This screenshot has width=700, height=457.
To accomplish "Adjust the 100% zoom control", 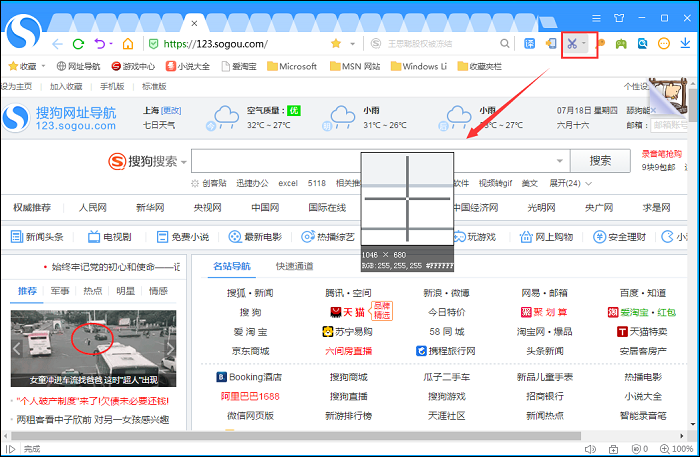I will tap(676, 449).
